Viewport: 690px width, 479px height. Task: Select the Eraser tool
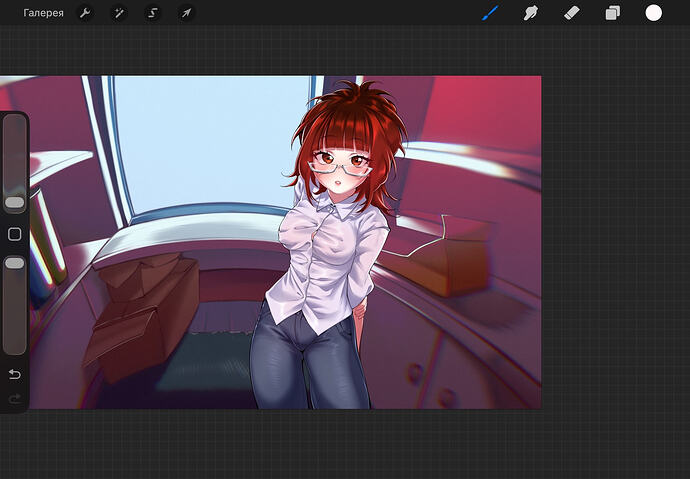(x=571, y=13)
